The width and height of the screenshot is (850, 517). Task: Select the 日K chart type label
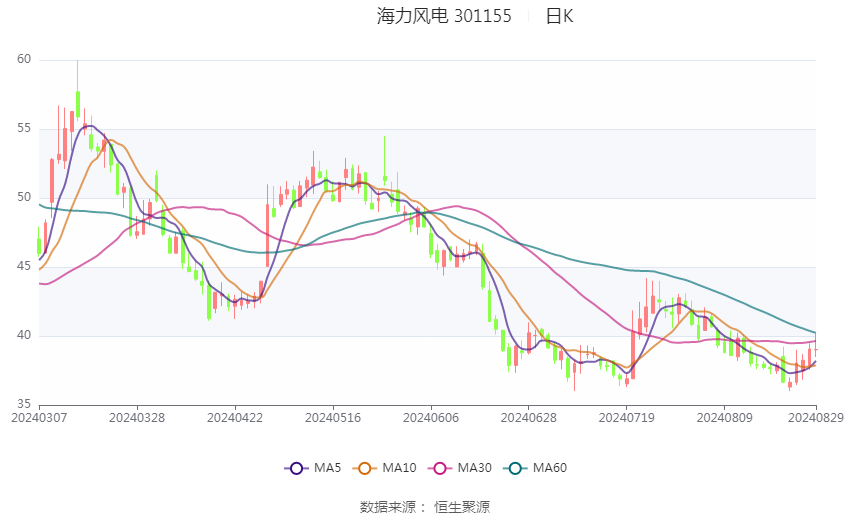tap(559, 16)
